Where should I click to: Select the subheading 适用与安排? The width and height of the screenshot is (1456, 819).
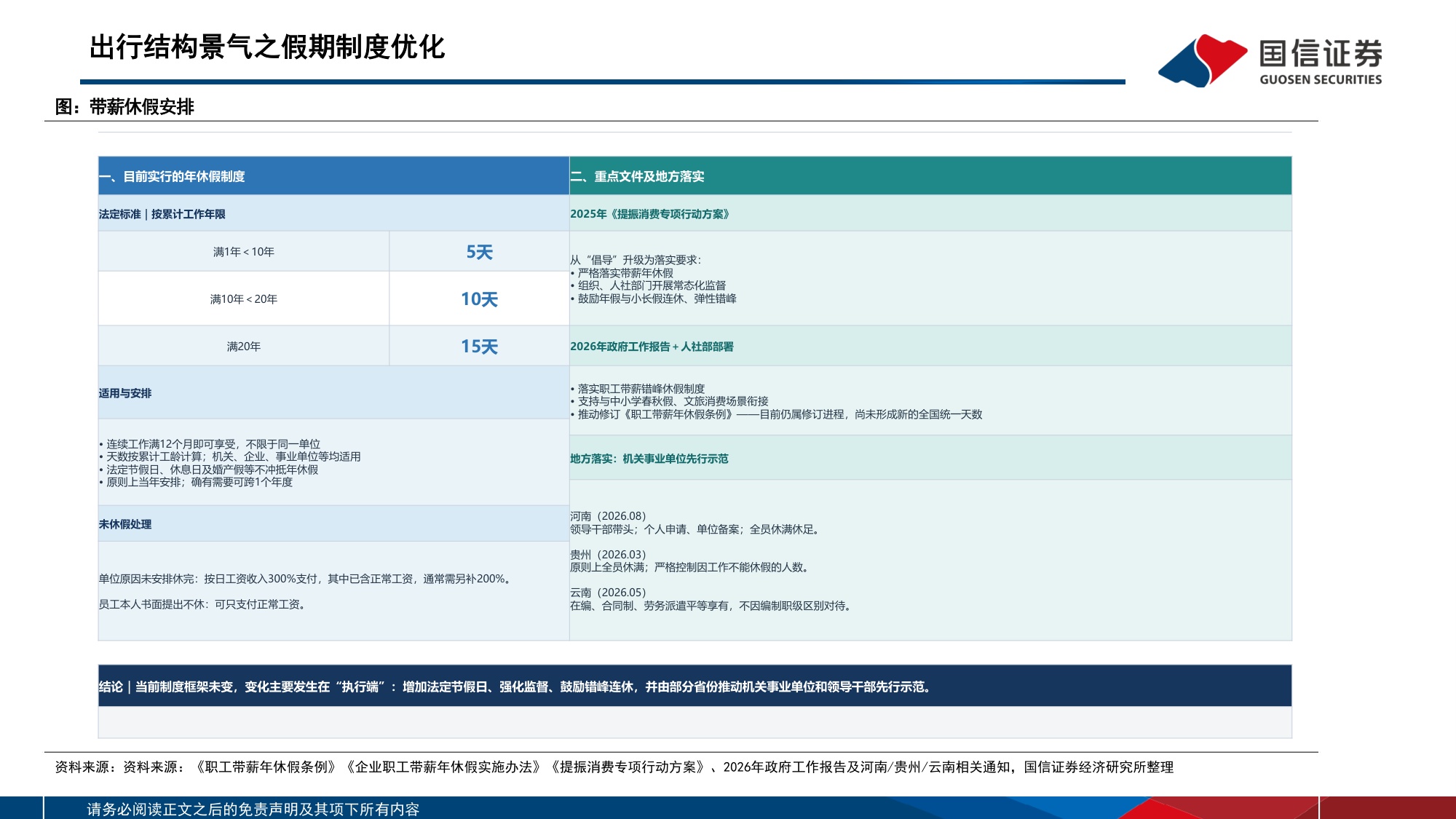333,392
